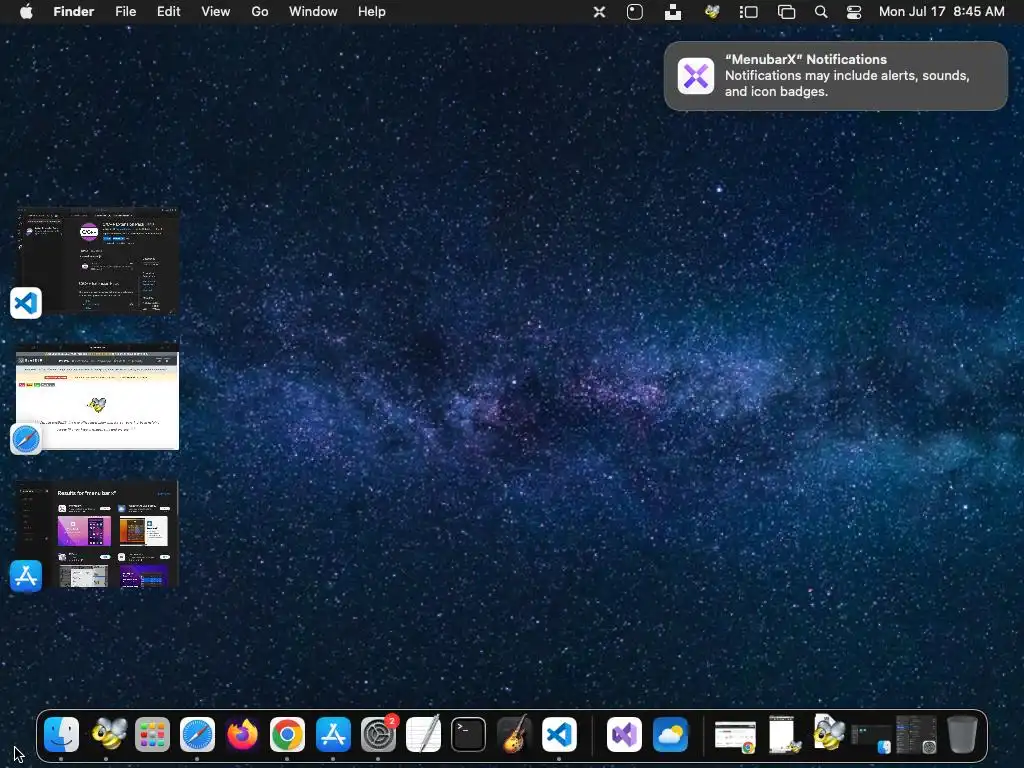Open Safari from the Dock
The image size is (1024, 768).
coord(197,735)
